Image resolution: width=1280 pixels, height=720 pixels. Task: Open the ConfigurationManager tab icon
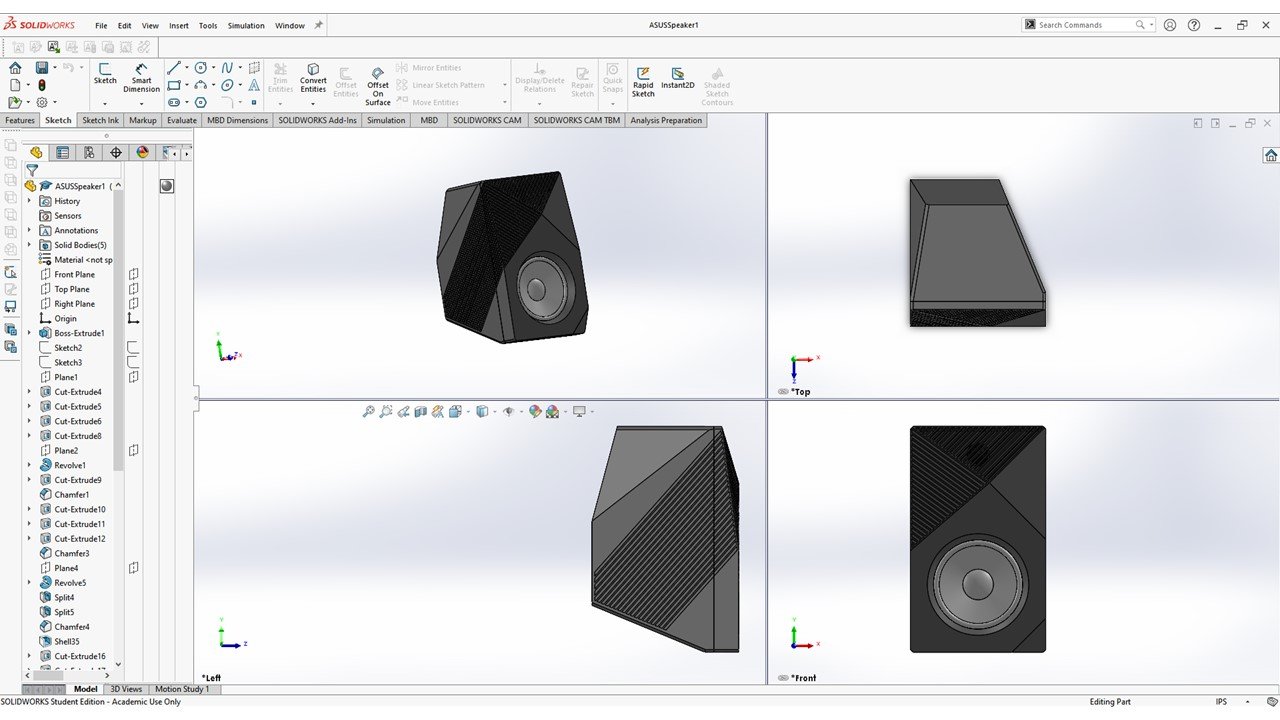[89, 153]
